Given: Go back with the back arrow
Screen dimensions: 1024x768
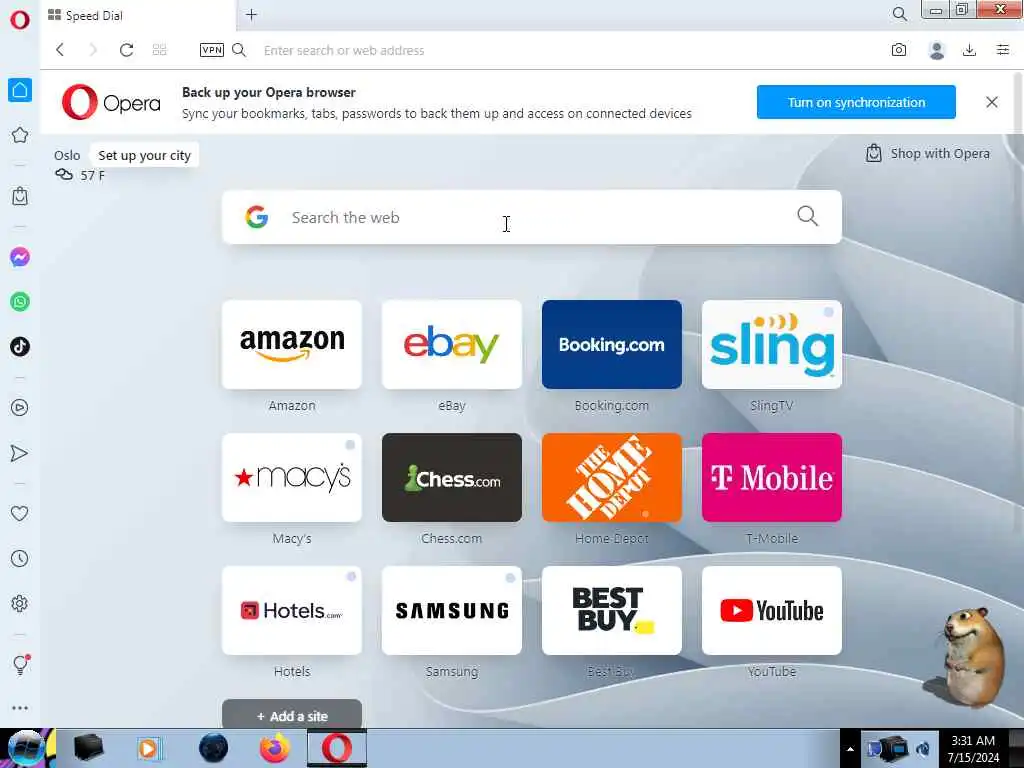Looking at the screenshot, I should coord(60,50).
